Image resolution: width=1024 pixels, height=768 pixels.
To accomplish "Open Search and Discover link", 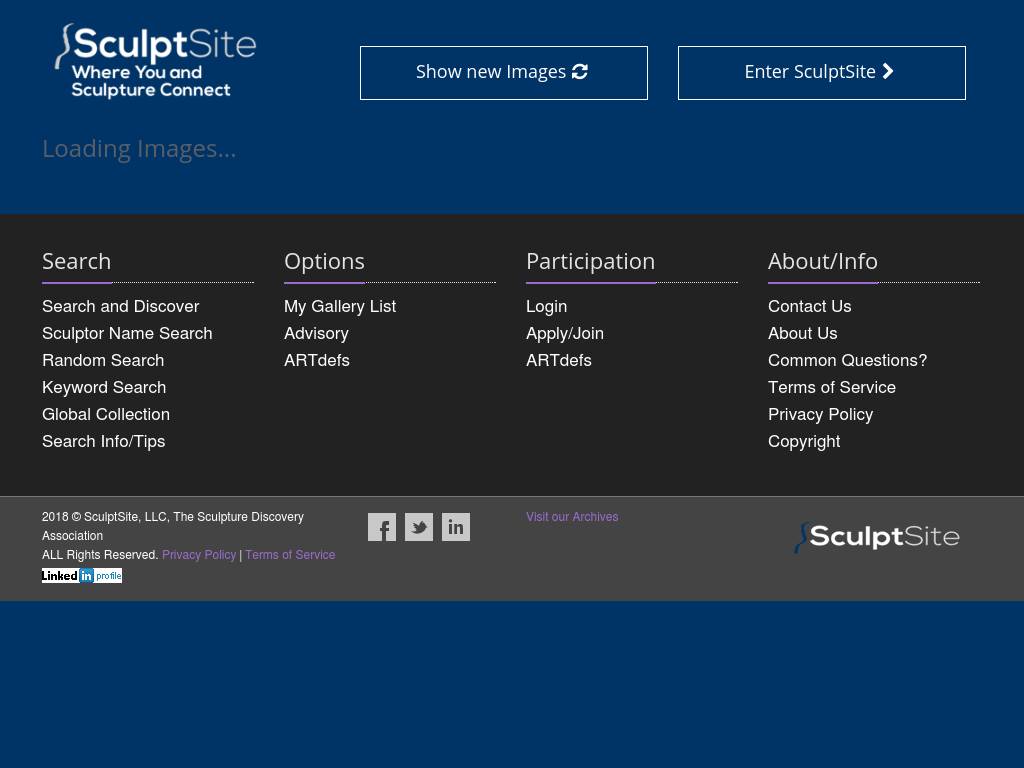I will tap(120, 306).
